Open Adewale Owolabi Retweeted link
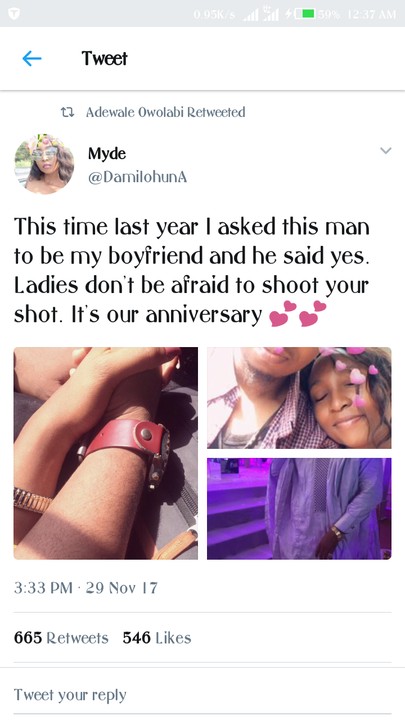405x720 pixels. 165,112
